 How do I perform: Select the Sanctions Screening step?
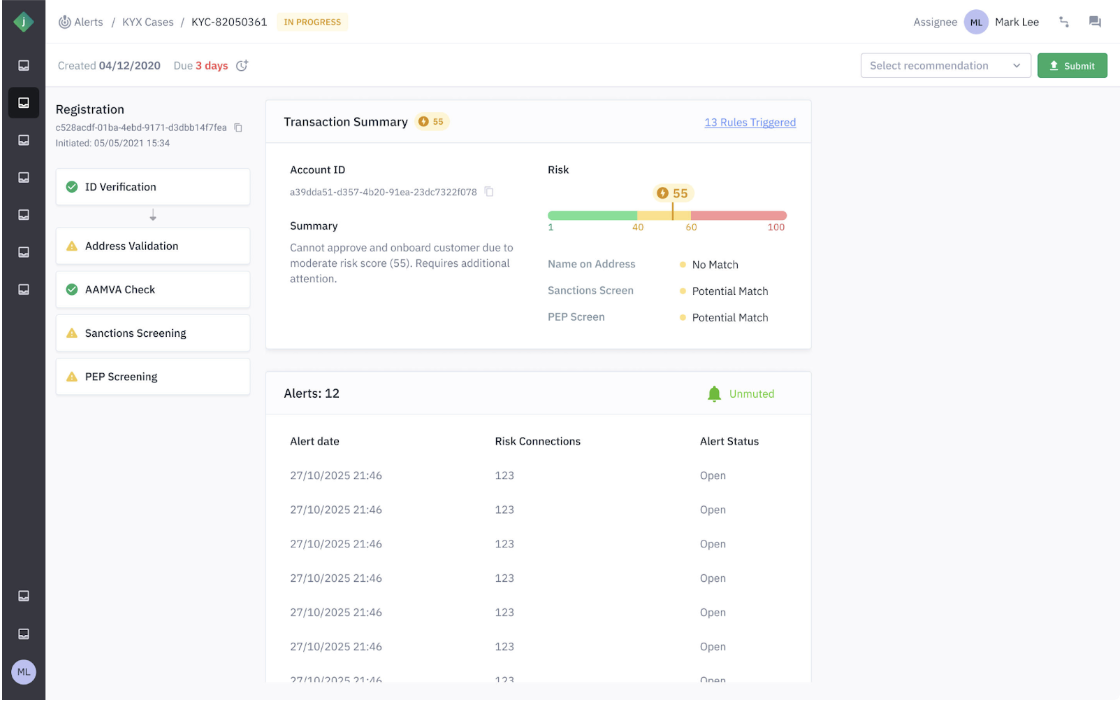[152, 333]
